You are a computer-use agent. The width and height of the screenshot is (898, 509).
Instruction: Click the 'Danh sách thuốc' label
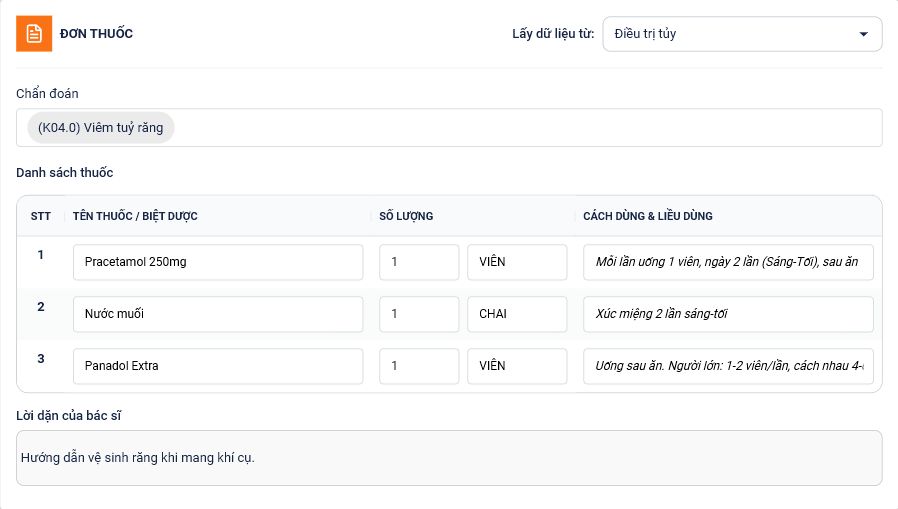(65, 173)
